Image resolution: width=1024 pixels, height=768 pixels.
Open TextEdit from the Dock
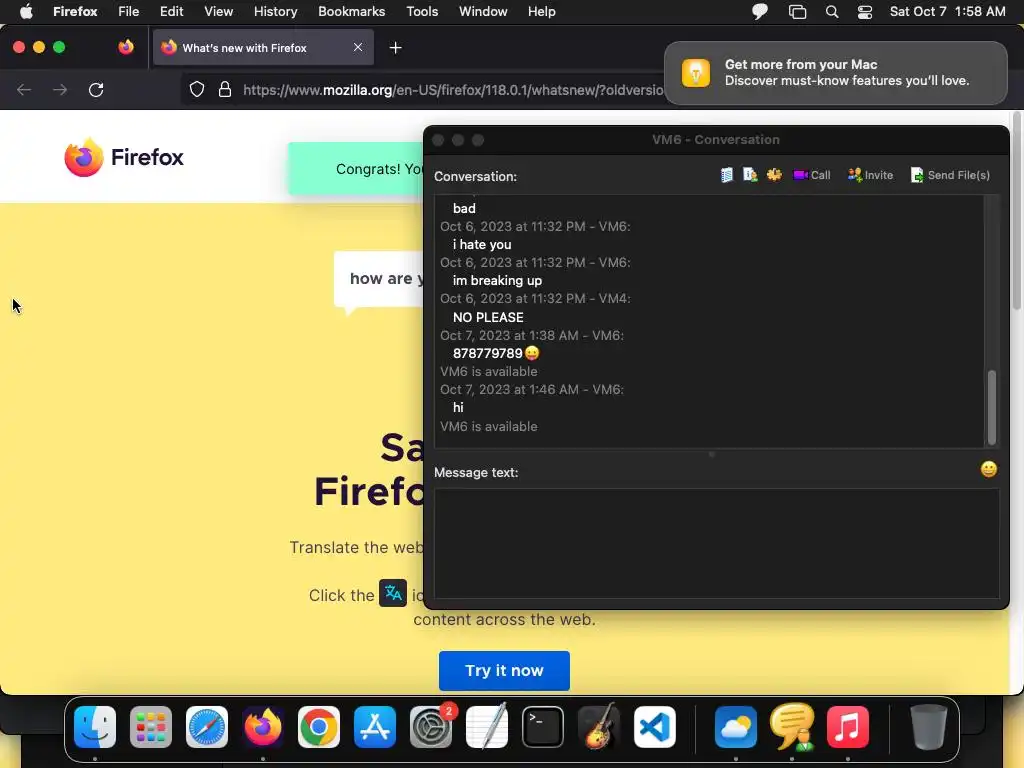click(487, 727)
